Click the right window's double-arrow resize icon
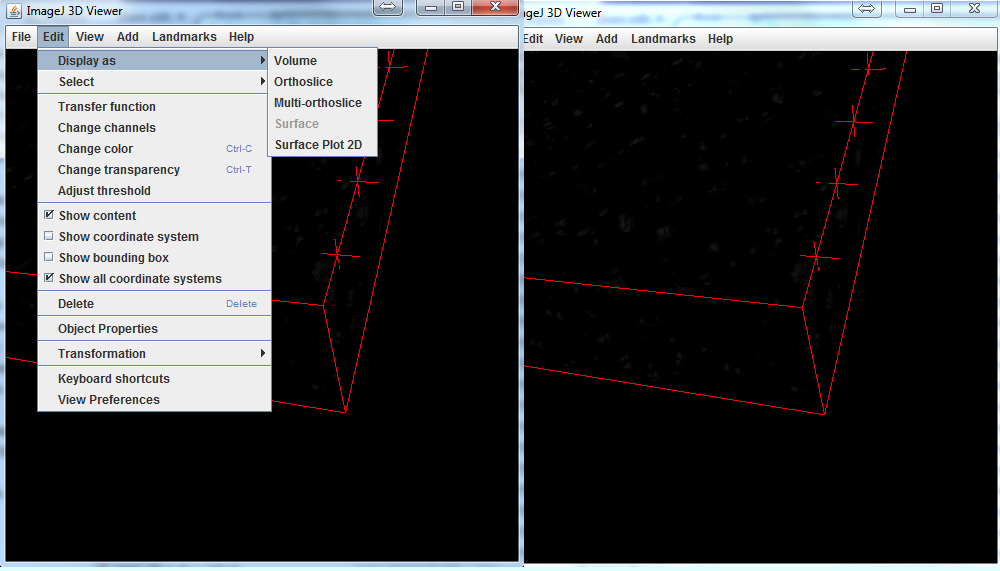 pyautogui.click(x=867, y=8)
